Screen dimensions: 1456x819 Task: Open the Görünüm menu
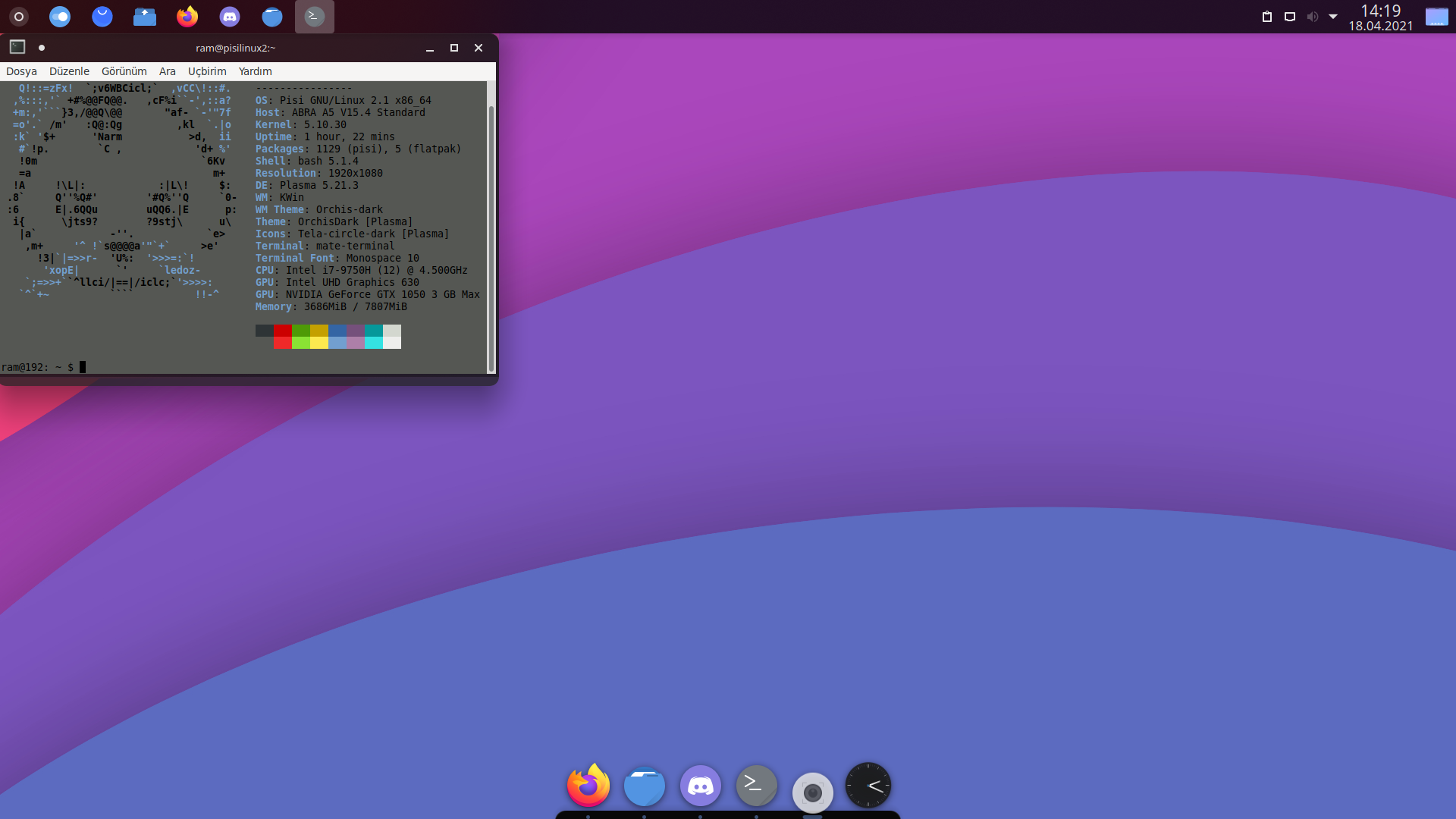pyautogui.click(x=124, y=71)
